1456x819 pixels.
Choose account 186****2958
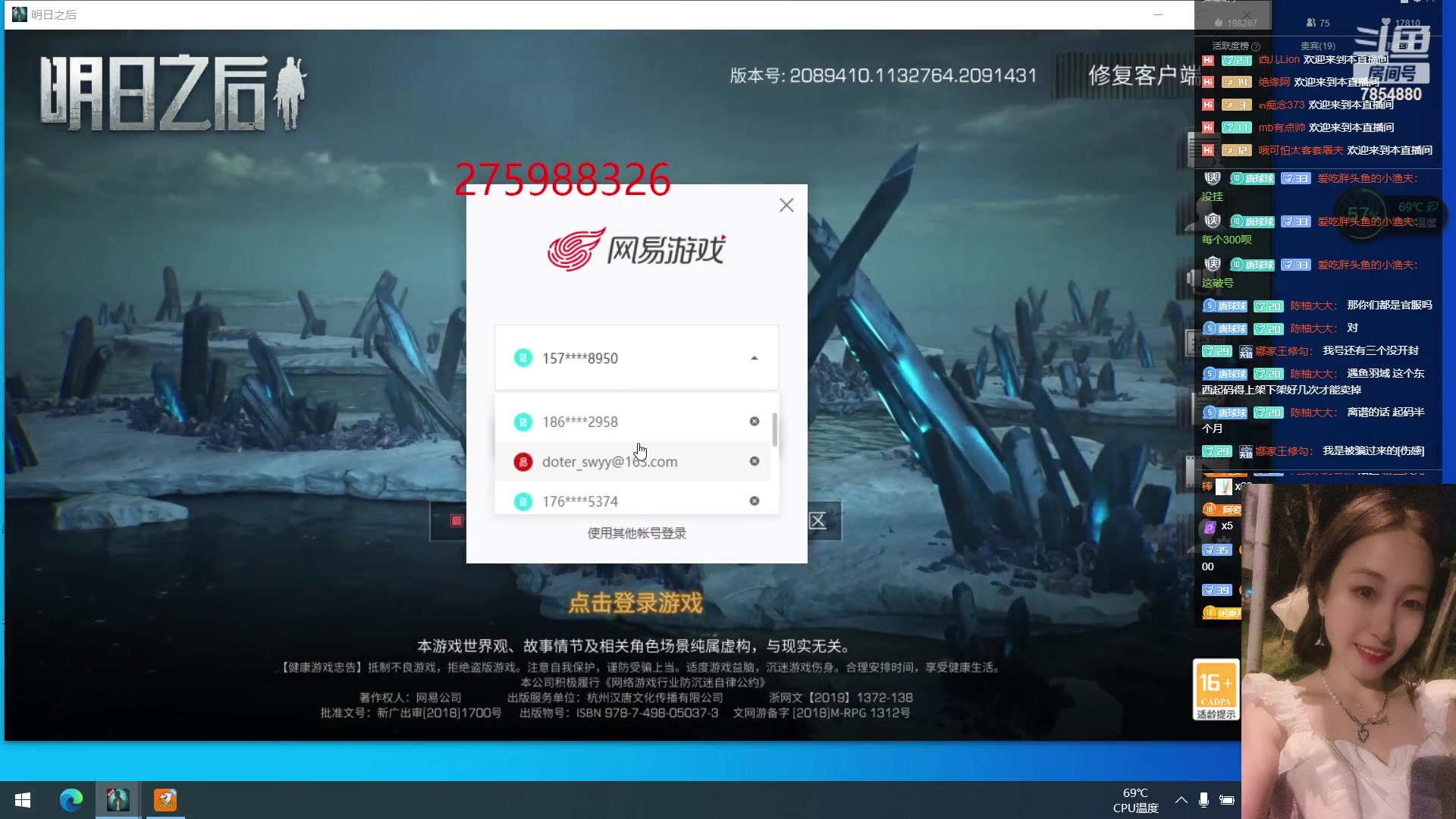click(x=633, y=422)
